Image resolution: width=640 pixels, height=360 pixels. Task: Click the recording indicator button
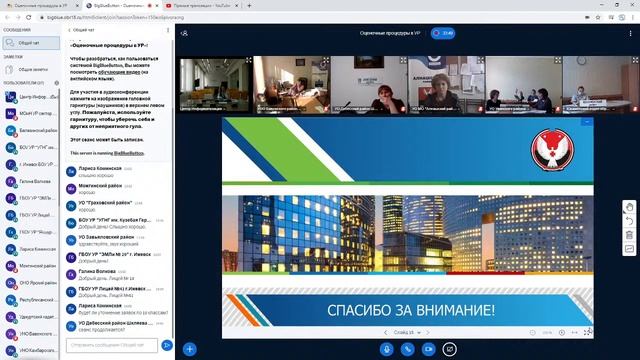(x=443, y=33)
